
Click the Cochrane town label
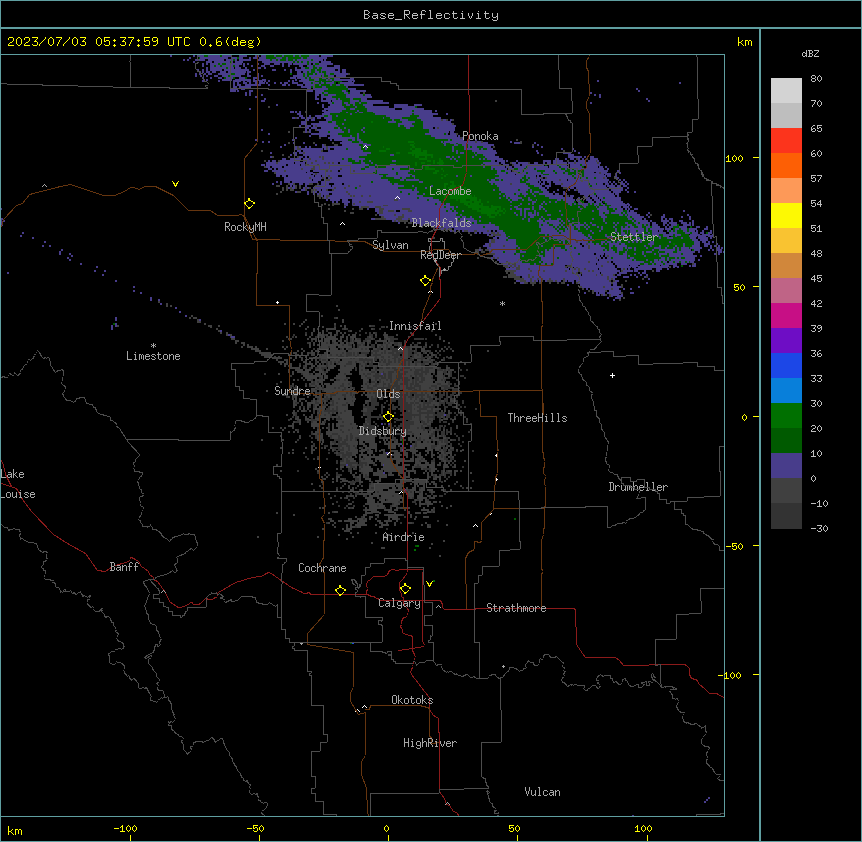322,568
